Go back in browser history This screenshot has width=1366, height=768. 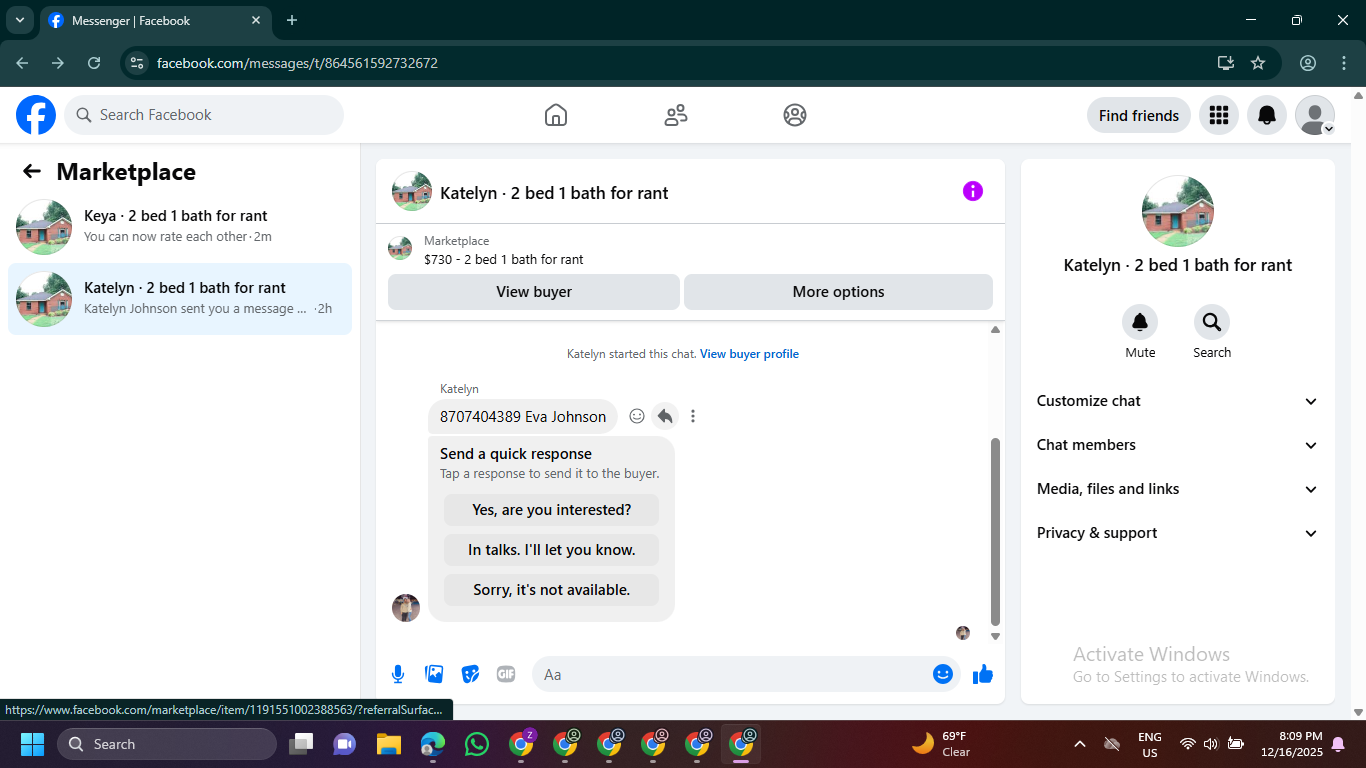coord(22,63)
